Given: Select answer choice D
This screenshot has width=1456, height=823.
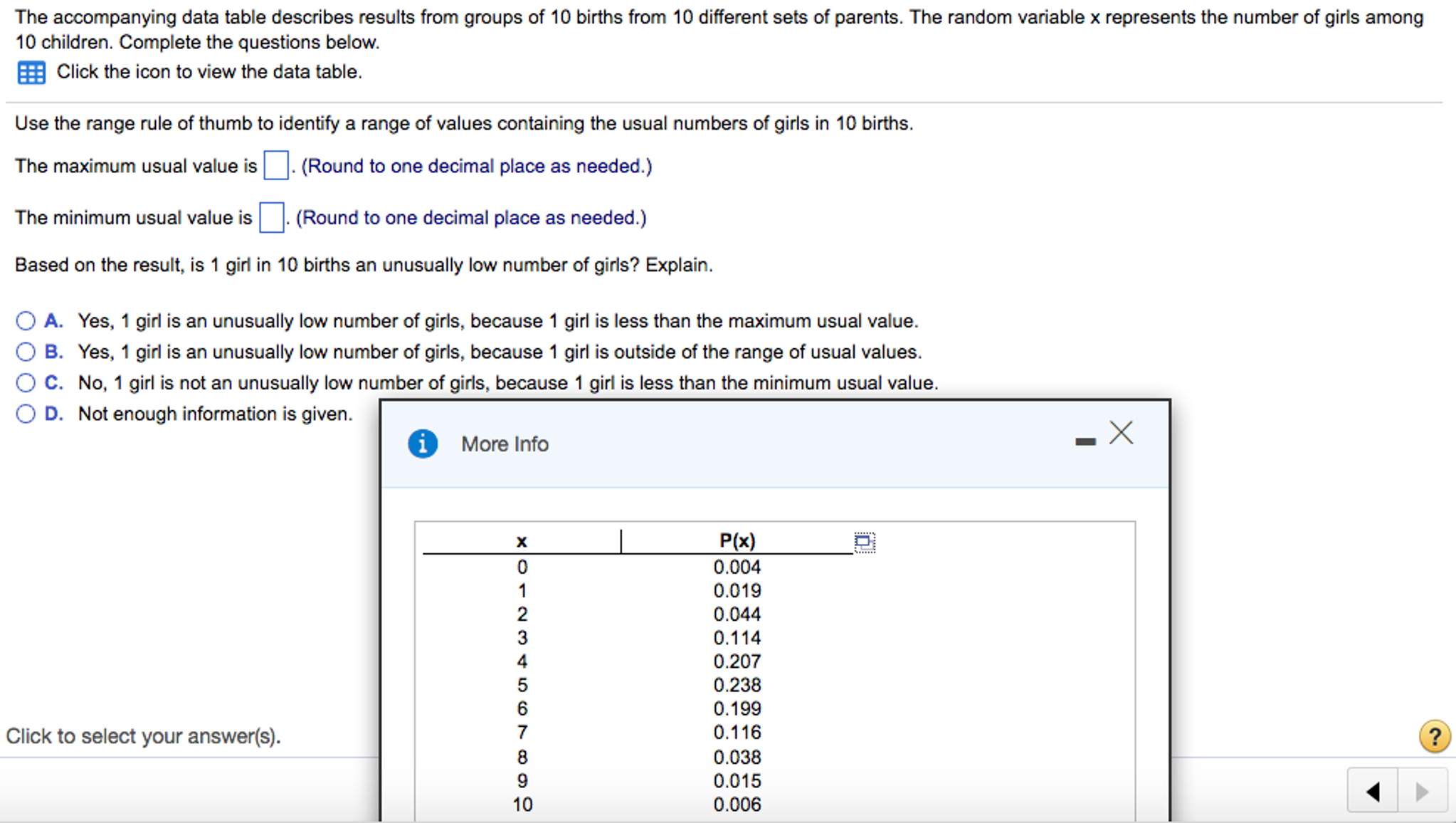Looking at the screenshot, I should pos(26,413).
